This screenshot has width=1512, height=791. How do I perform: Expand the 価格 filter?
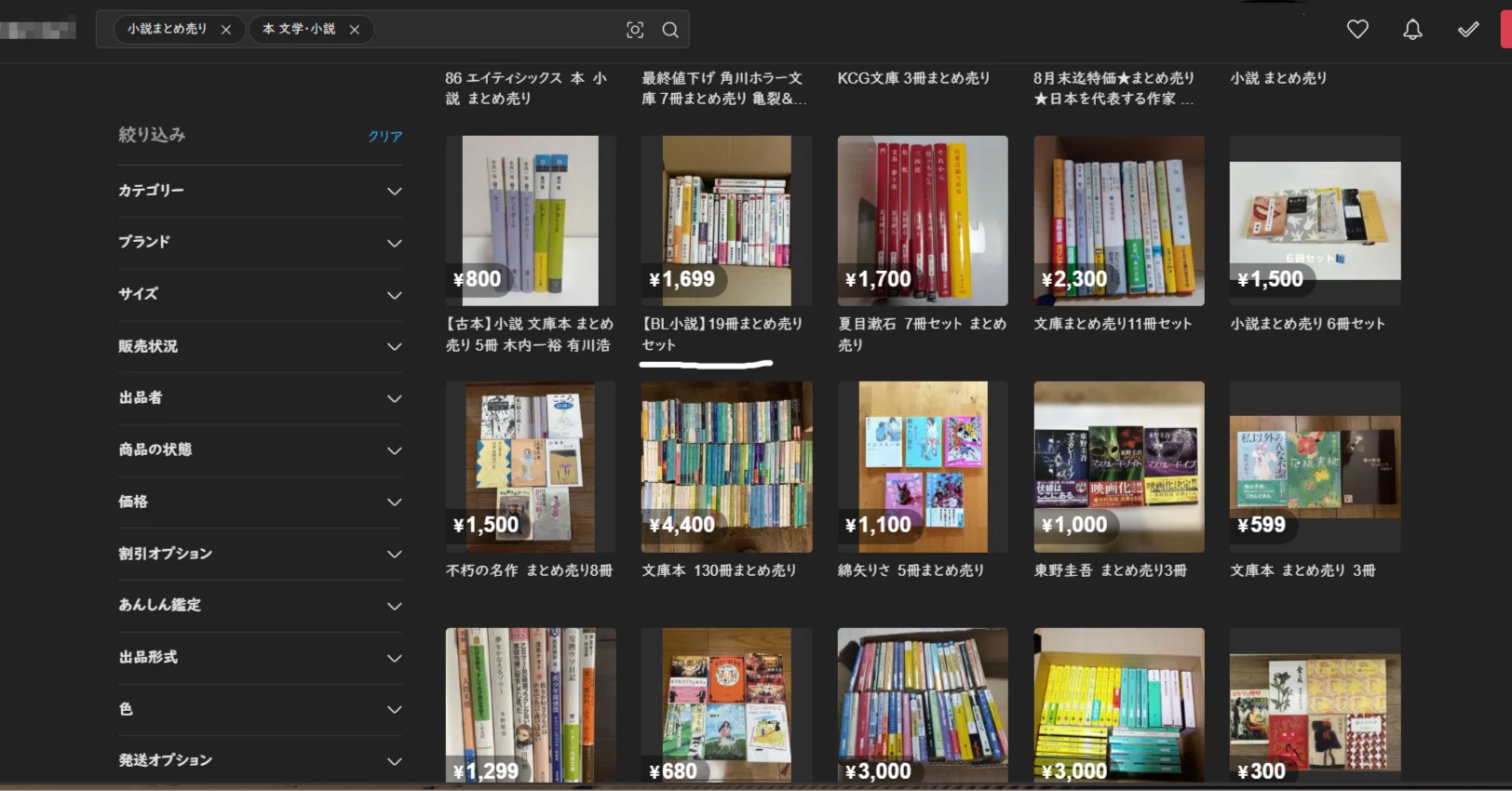pyautogui.click(x=261, y=502)
